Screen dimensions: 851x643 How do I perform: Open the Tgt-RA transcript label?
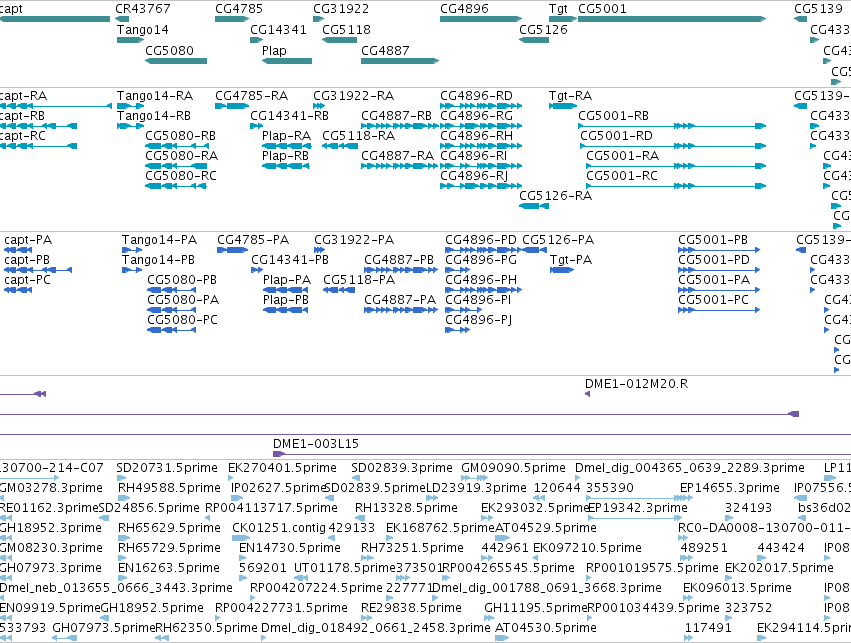pyautogui.click(x=570, y=96)
